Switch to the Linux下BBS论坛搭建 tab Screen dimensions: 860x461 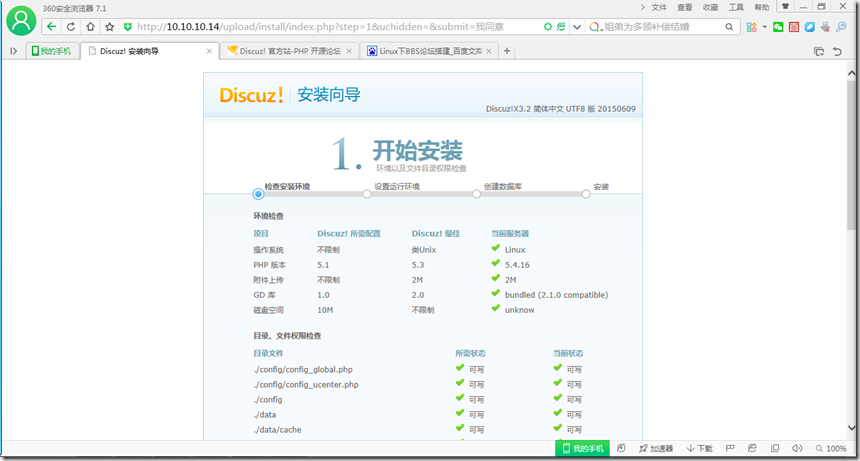click(429, 51)
